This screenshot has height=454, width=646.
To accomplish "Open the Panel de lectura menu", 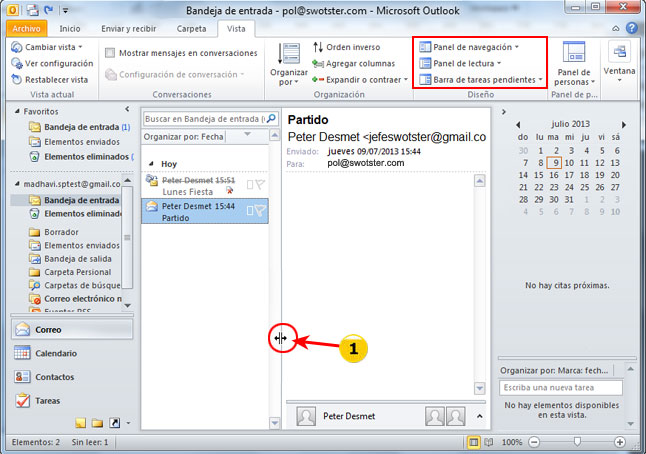I will (x=460, y=63).
